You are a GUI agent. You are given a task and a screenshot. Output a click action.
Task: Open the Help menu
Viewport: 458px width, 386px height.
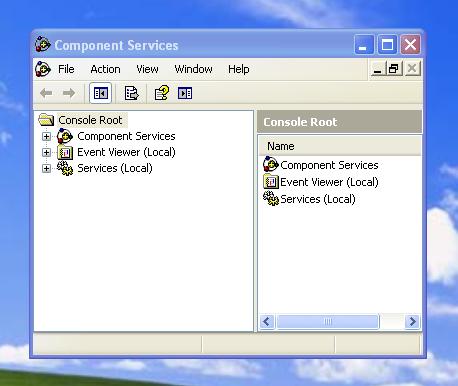[239, 69]
